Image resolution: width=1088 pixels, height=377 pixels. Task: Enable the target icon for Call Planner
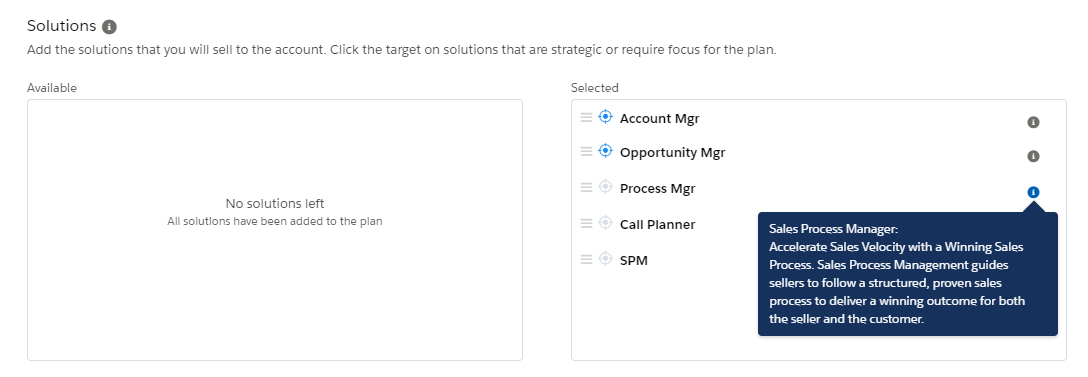(x=605, y=223)
